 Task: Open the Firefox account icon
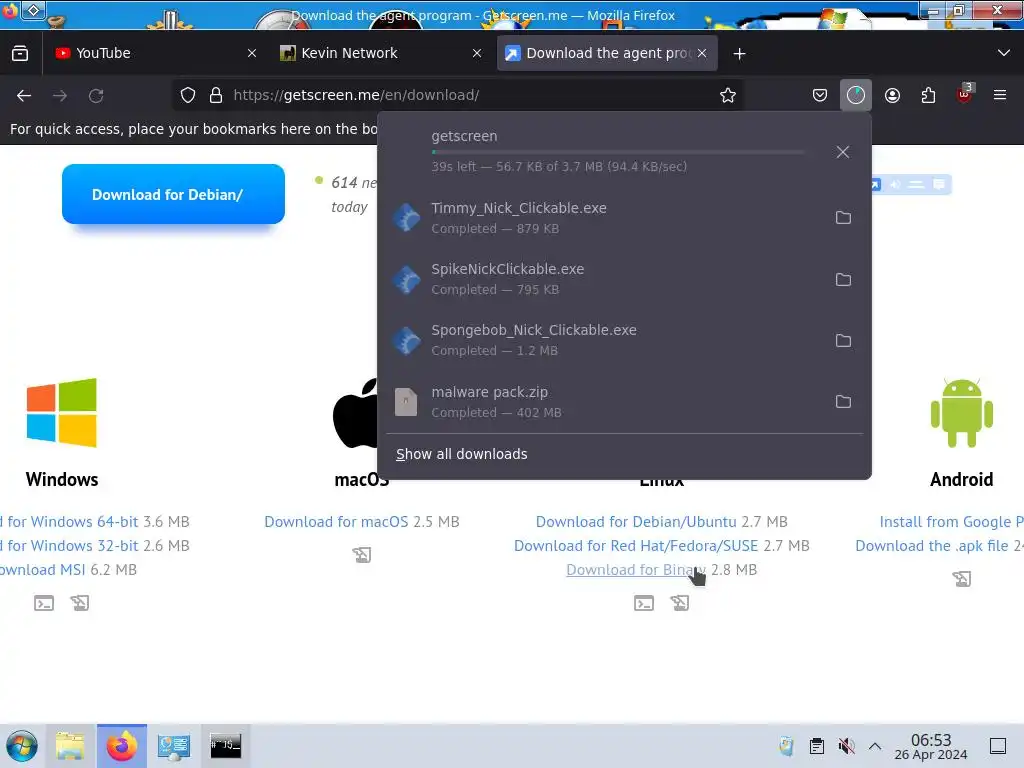pos(892,96)
